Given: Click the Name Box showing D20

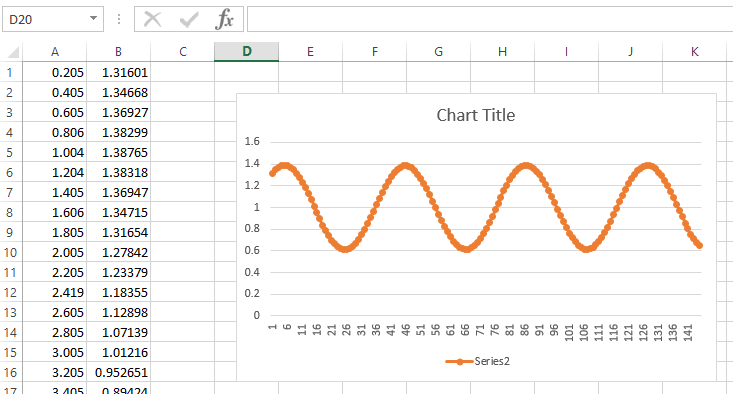Looking at the screenshot, I should [x=53, y=19].
